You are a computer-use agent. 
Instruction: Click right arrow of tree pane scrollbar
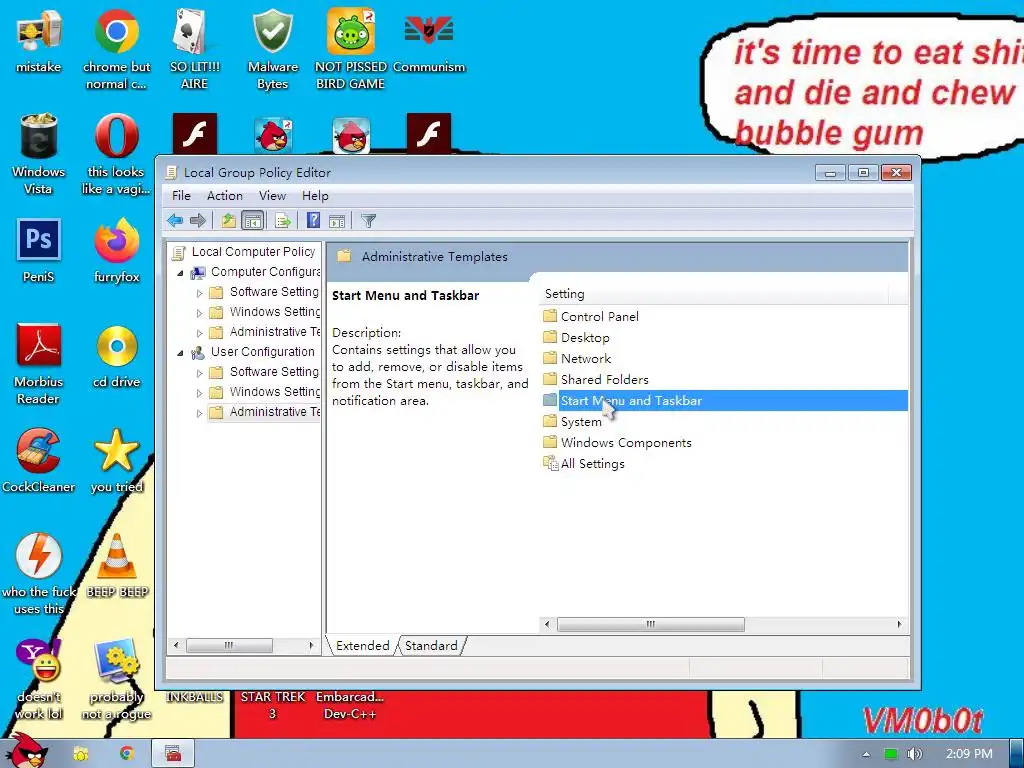(x=312, y=645)
